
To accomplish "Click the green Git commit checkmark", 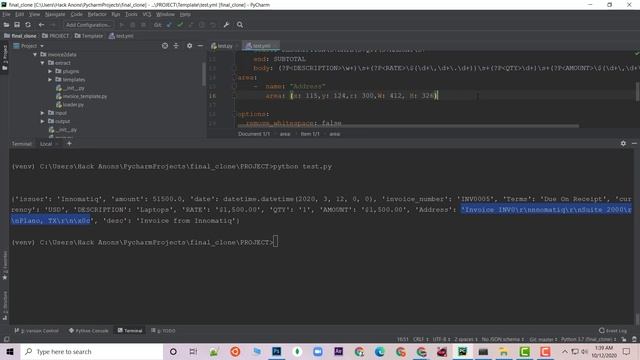I will pyautogui.click(x=180, y=25).
